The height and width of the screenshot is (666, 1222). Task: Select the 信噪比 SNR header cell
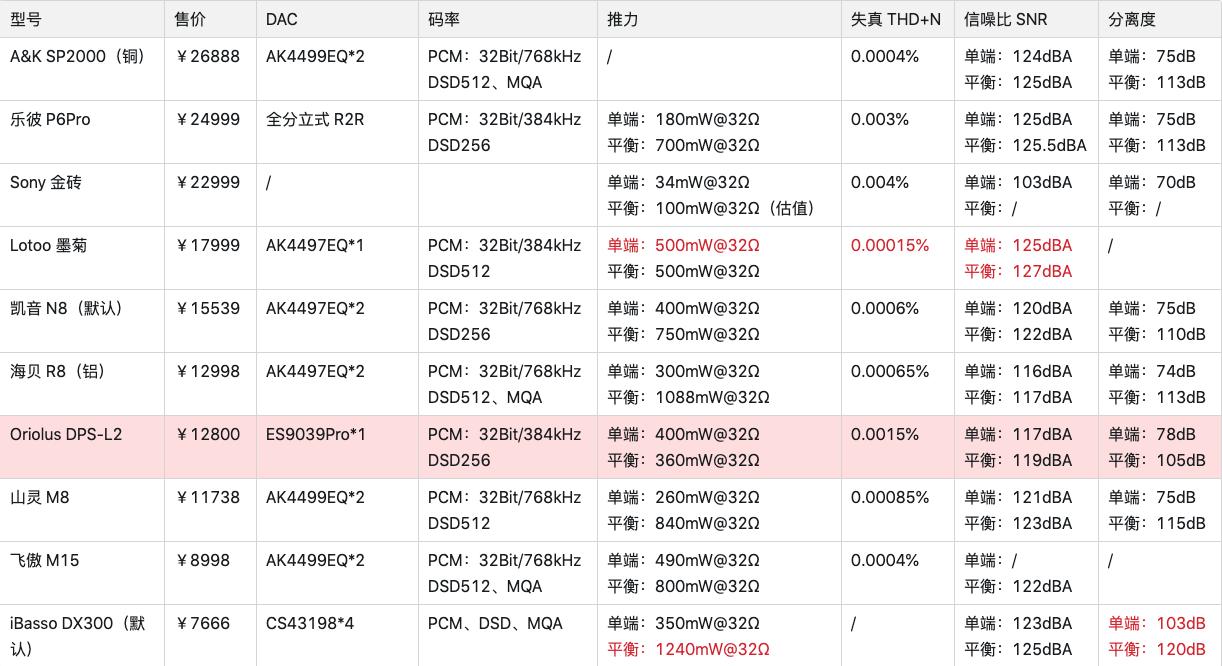[1005, 19]
